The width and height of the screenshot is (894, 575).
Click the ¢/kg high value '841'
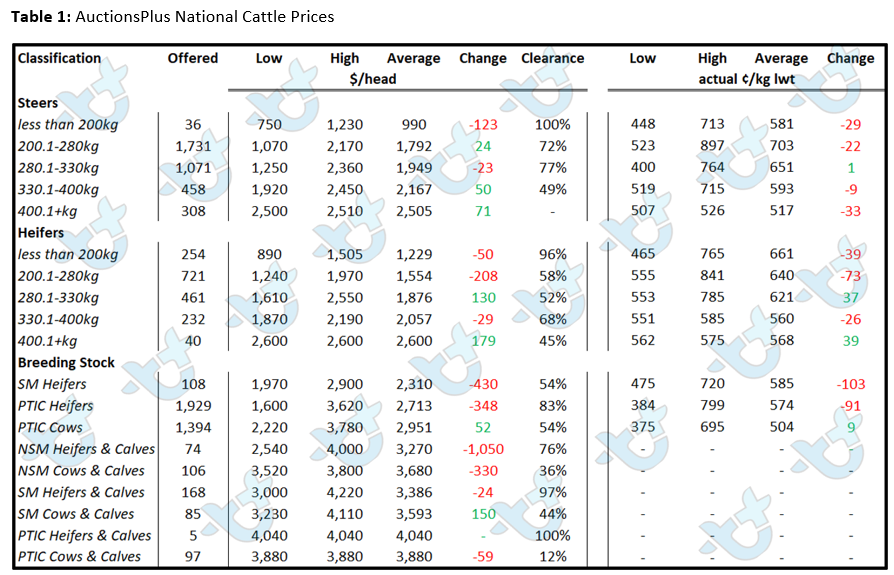[x=712, y=276]
